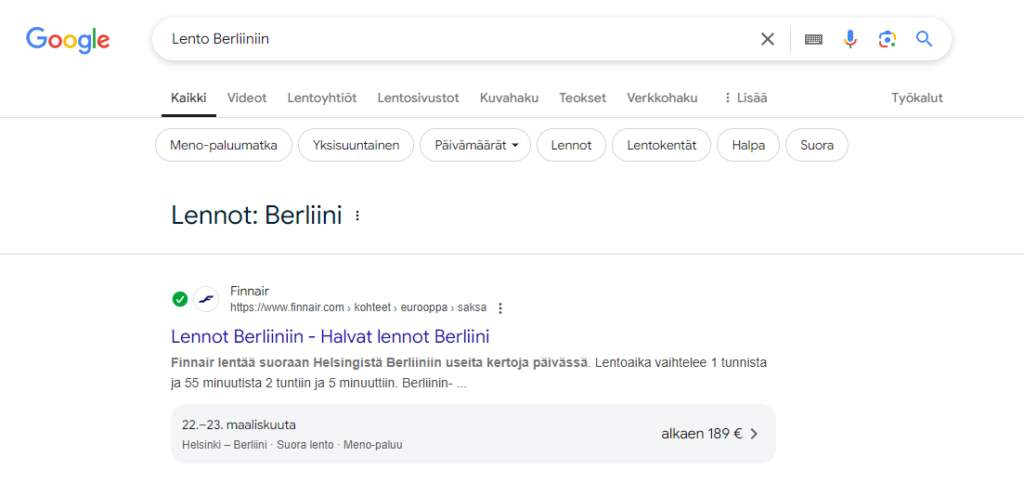
Task: Click the 22.–23. maaliskuuta date text
Action: click(239, 425)
